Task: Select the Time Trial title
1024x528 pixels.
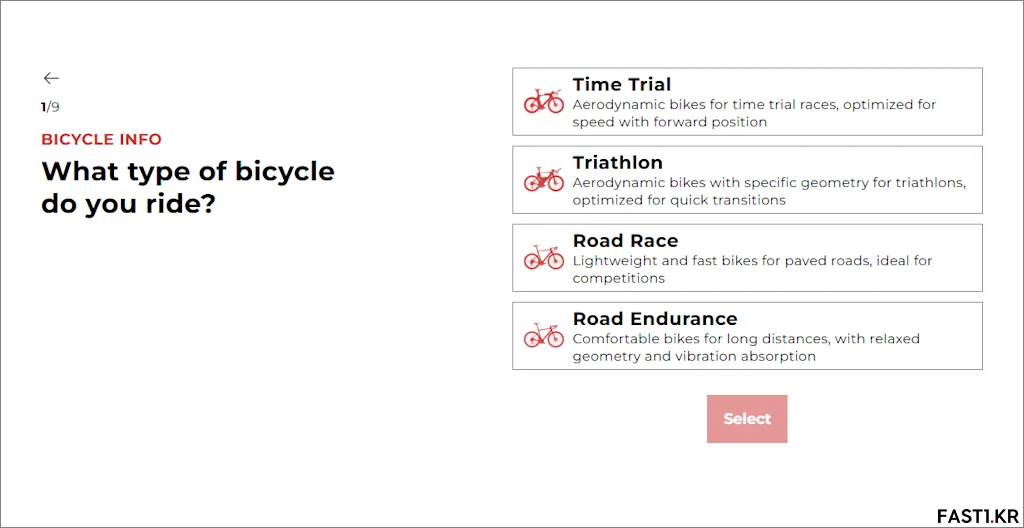Action: pos(622,84)
